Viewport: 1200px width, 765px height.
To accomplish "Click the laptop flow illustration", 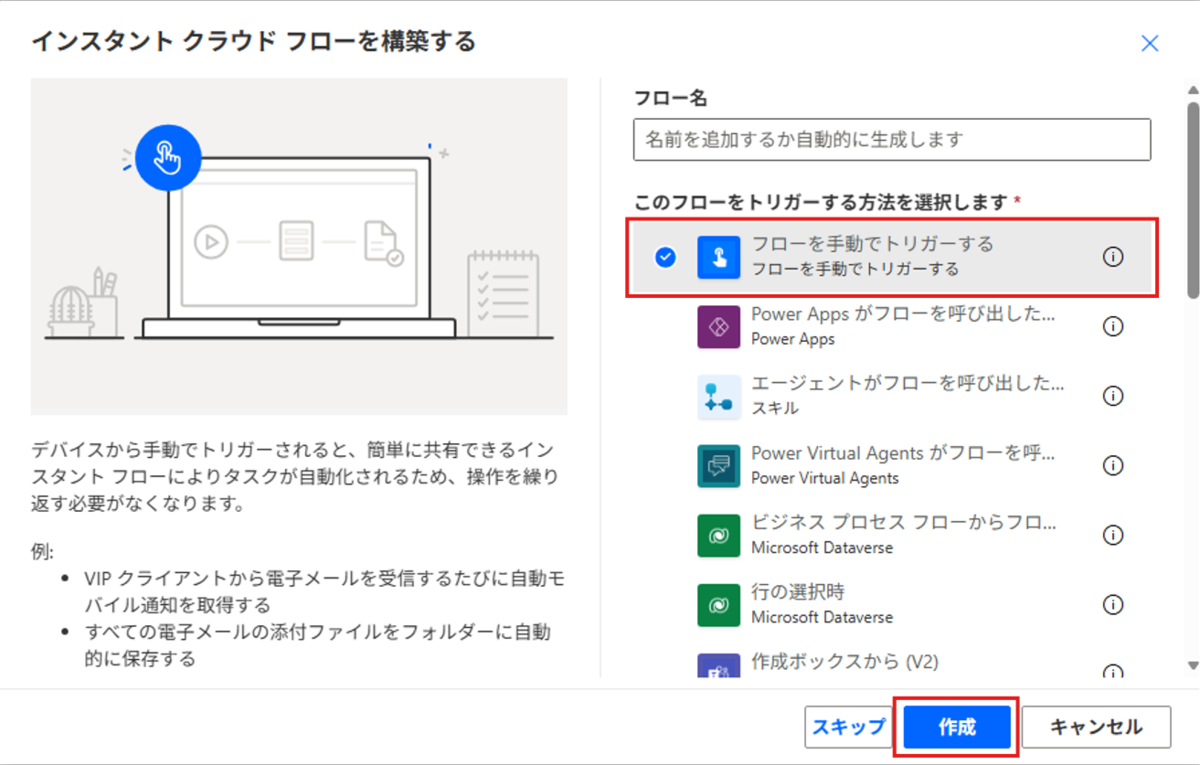I will click(x=299, y=246).
